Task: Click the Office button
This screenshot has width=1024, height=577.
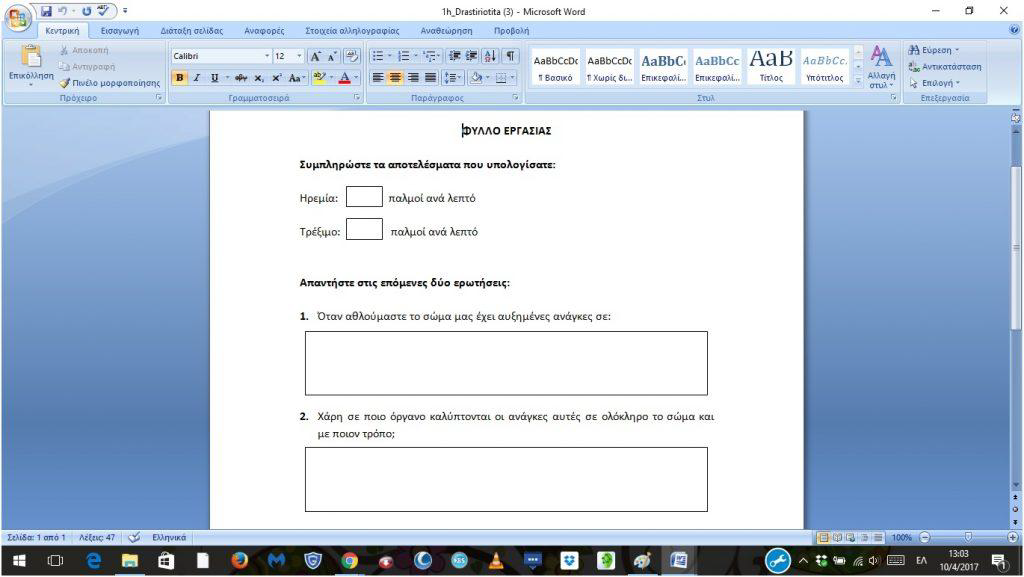Action: click(x=17, y=15)
